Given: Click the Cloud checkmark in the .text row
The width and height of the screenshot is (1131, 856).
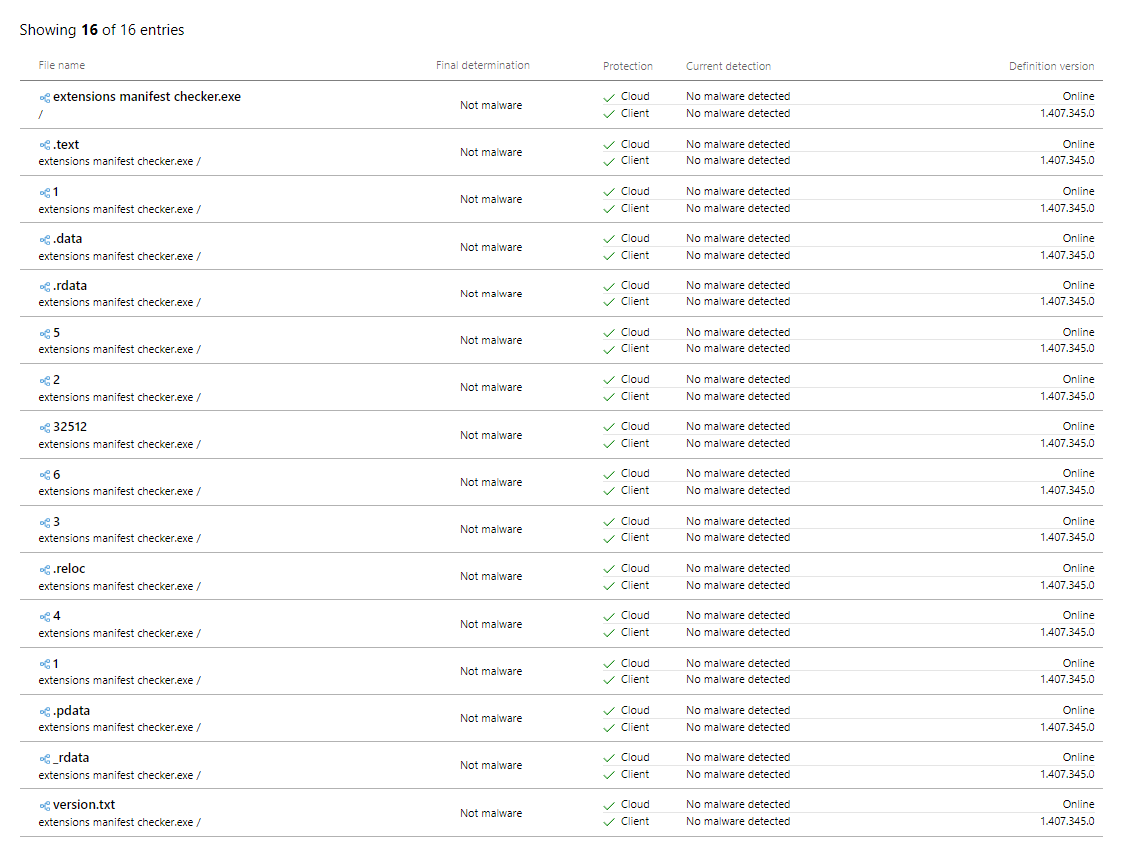Looking at the screenshot, I should click(609, 145).
